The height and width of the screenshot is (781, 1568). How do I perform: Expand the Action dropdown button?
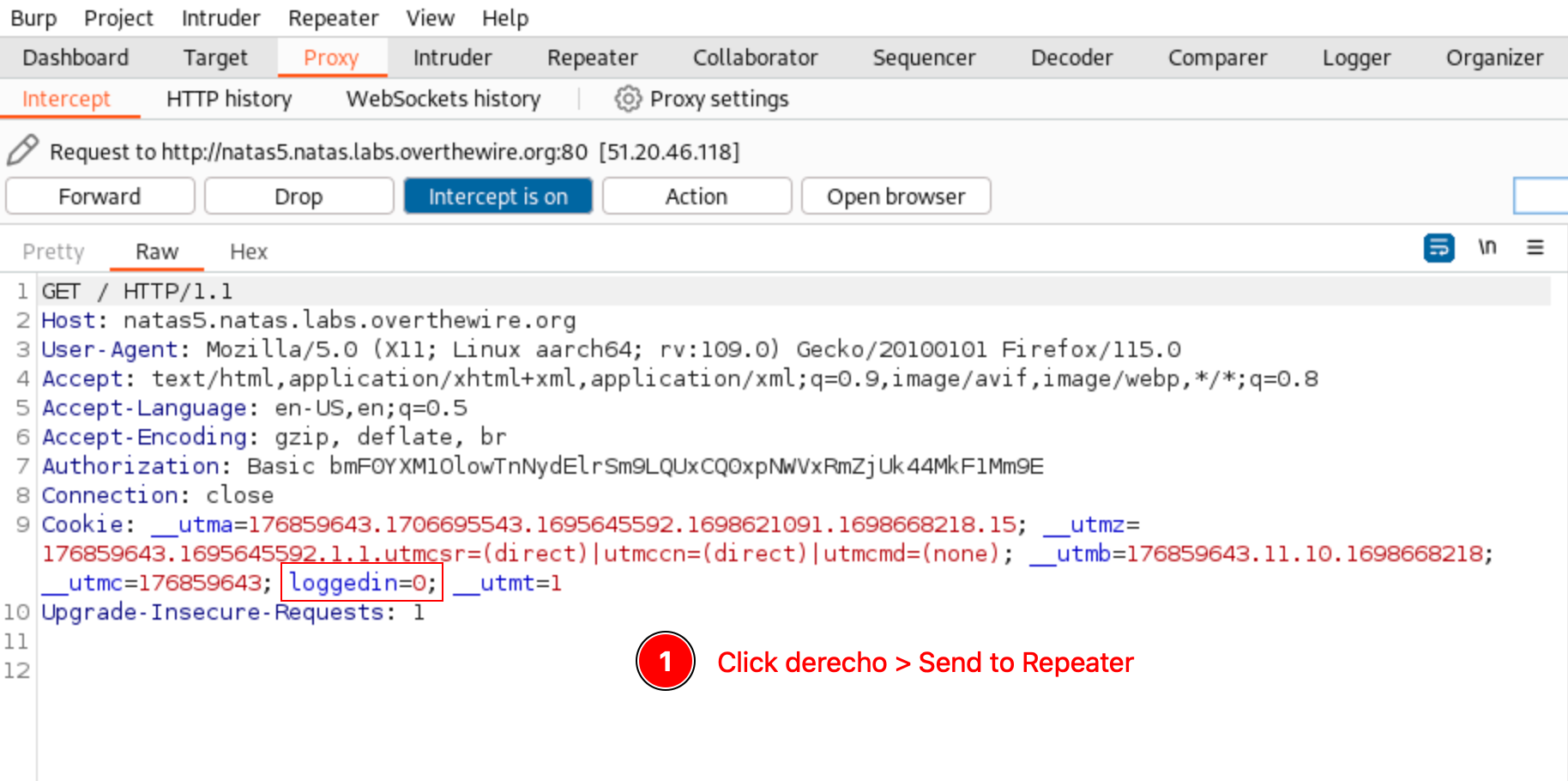(x=696, y=197)
